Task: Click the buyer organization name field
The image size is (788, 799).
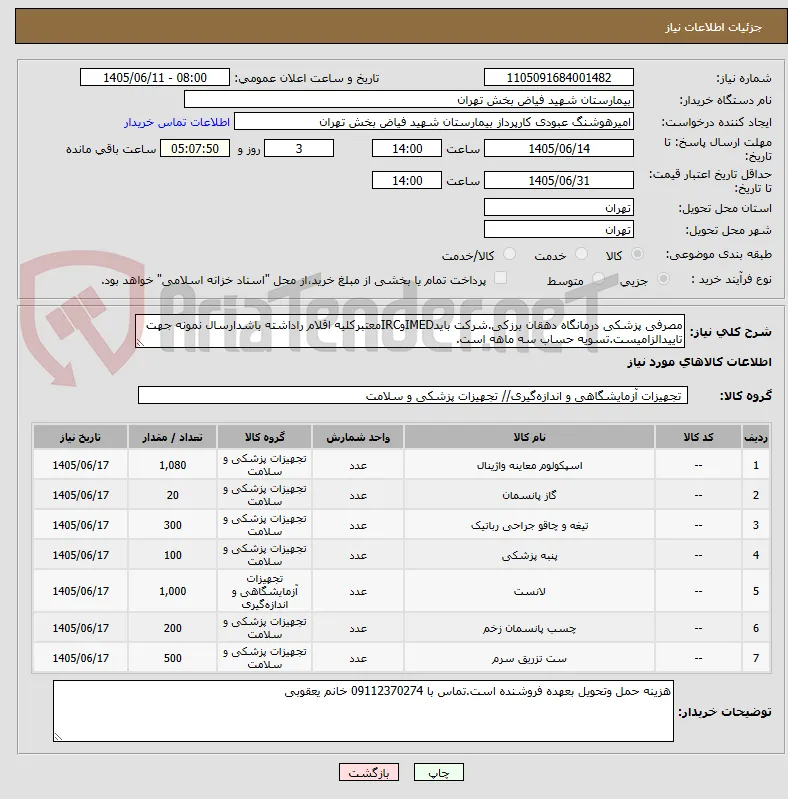Action: (x=409, y=100)
